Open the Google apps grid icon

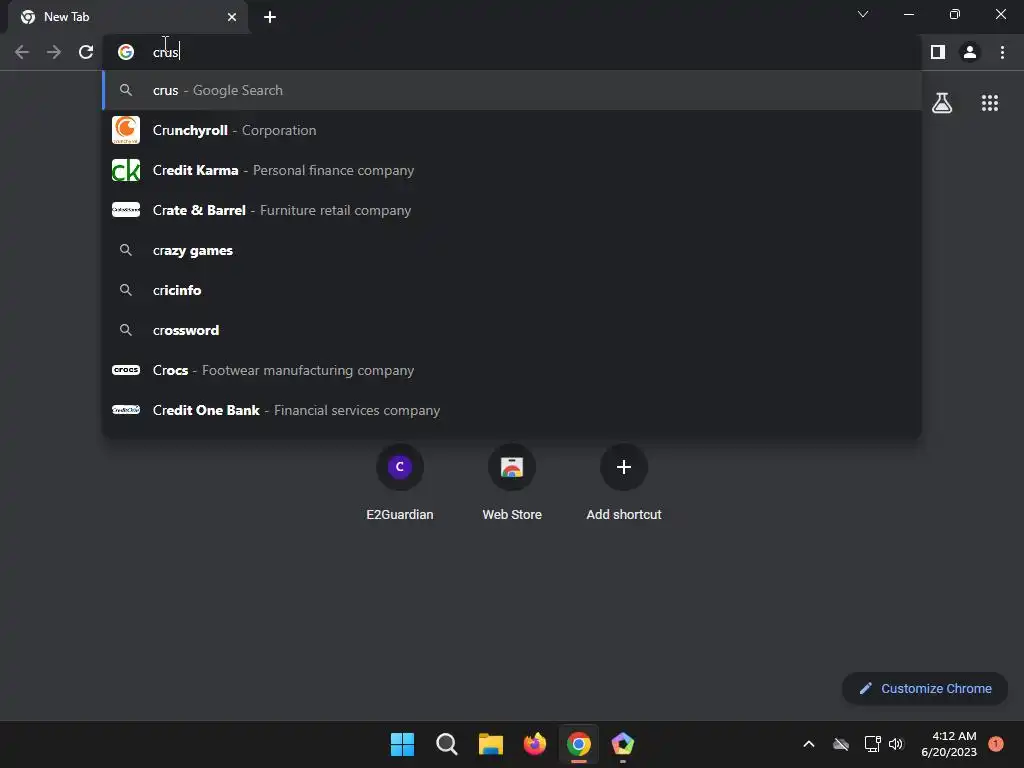point(990,103)
